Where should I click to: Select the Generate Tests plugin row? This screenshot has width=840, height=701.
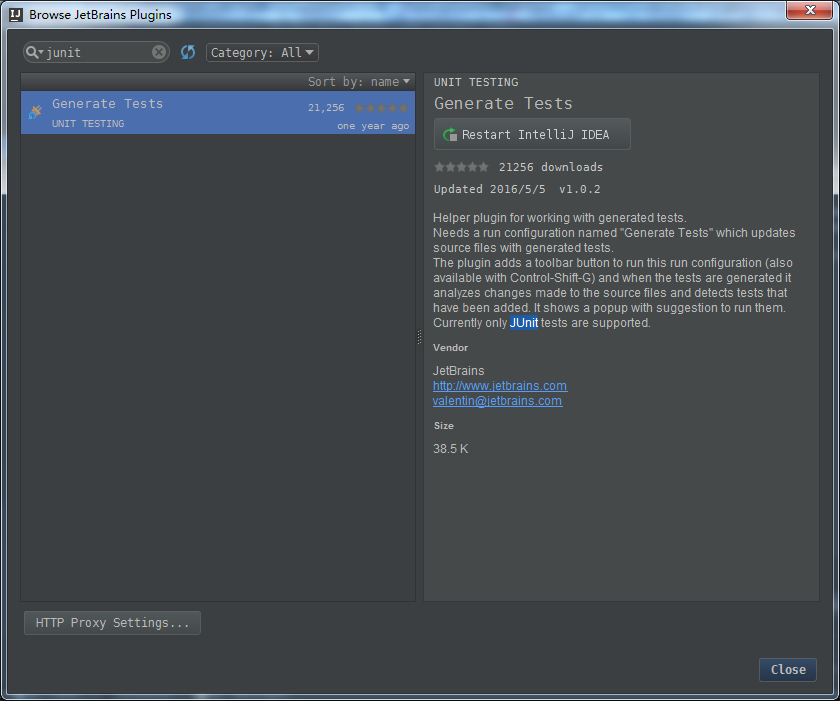coord(218,112)
